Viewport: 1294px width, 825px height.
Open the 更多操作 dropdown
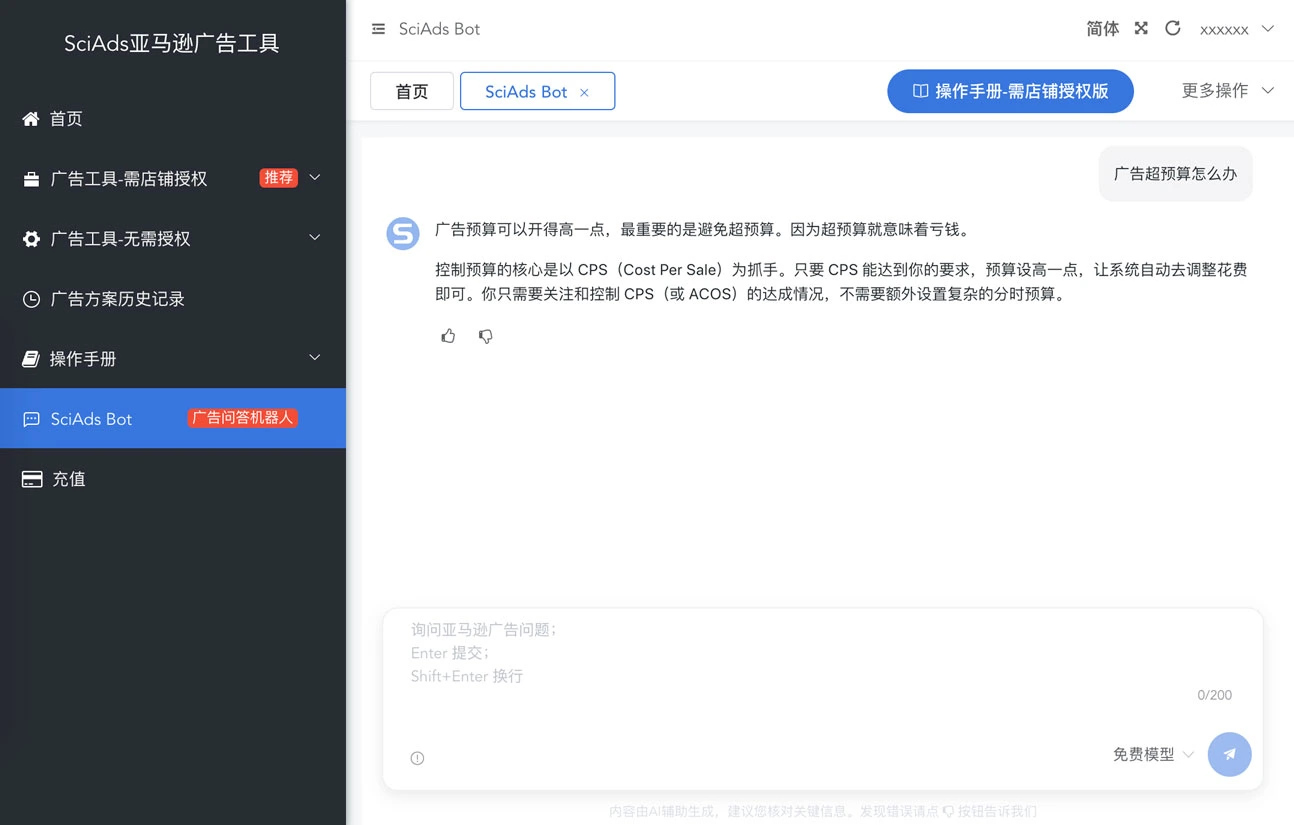pyautogui.click(x=1227, y=91)
